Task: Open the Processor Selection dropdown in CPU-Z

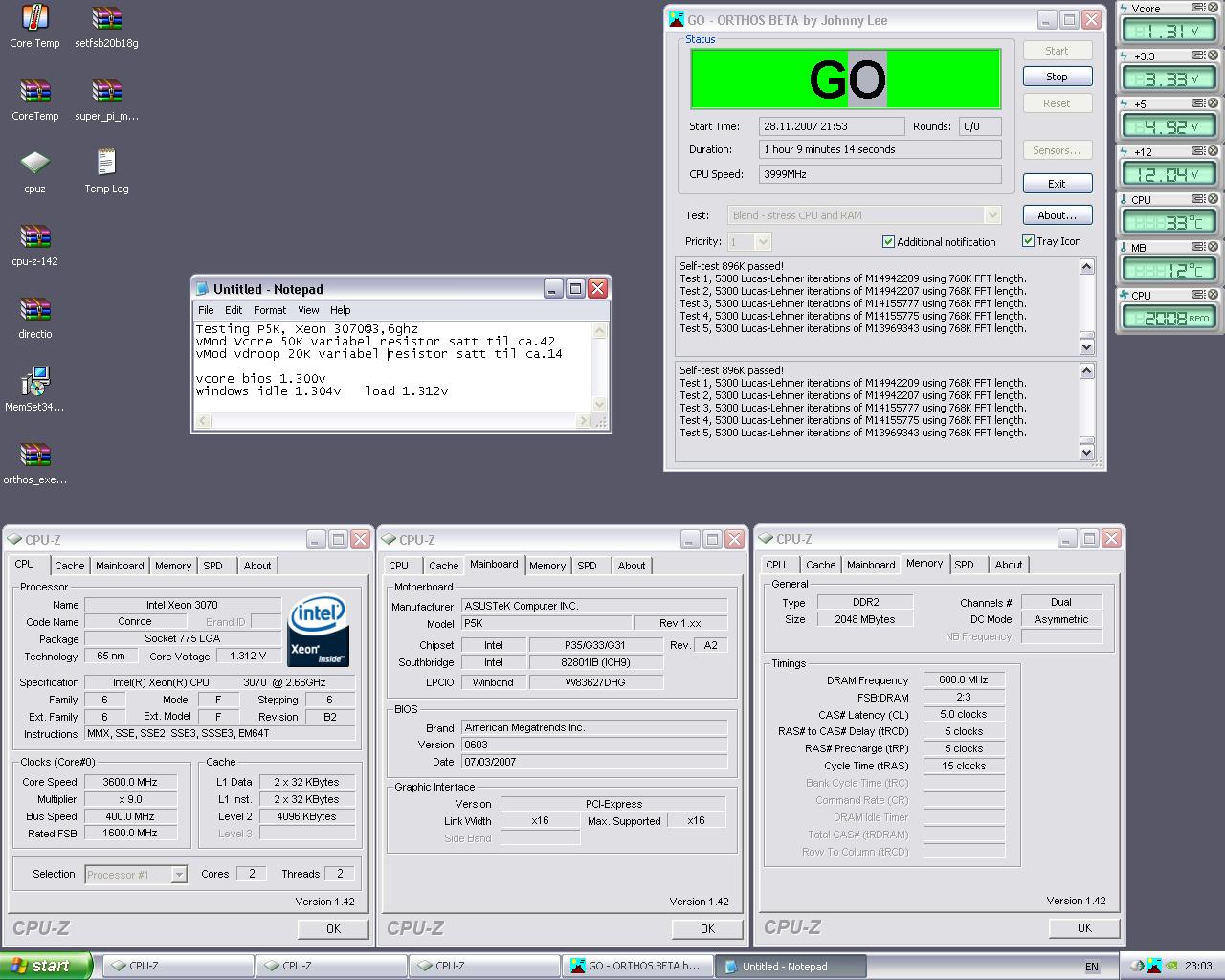Action: [178, 874]
